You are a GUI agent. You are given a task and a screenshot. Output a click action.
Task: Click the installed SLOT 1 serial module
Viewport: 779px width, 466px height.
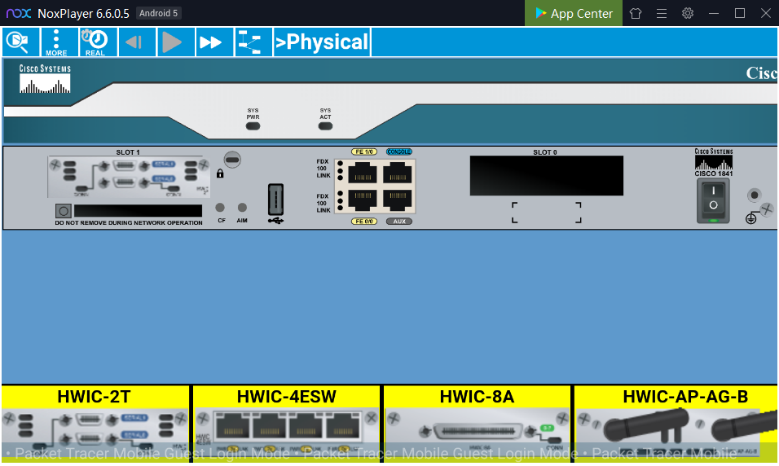click(x=129, y=177)
